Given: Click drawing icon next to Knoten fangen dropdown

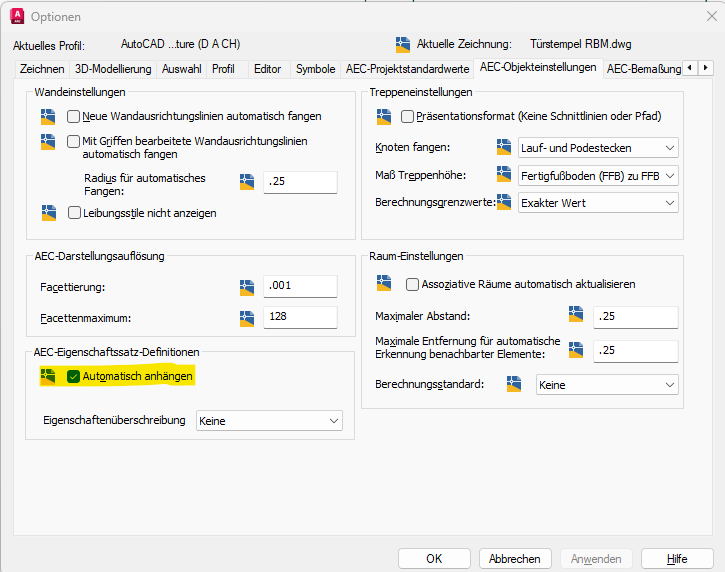Looking at the screenshot, I should 504,148.
